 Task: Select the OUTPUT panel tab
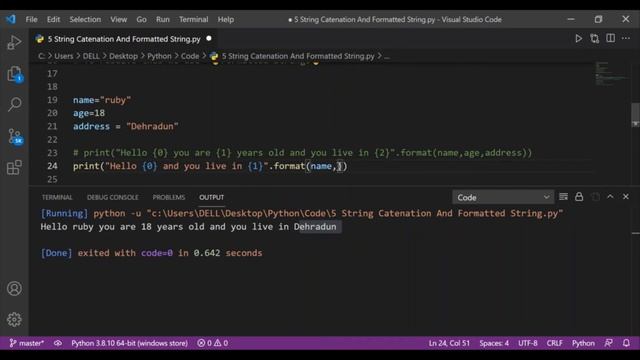pyautogui.click(x=211, y=197)
